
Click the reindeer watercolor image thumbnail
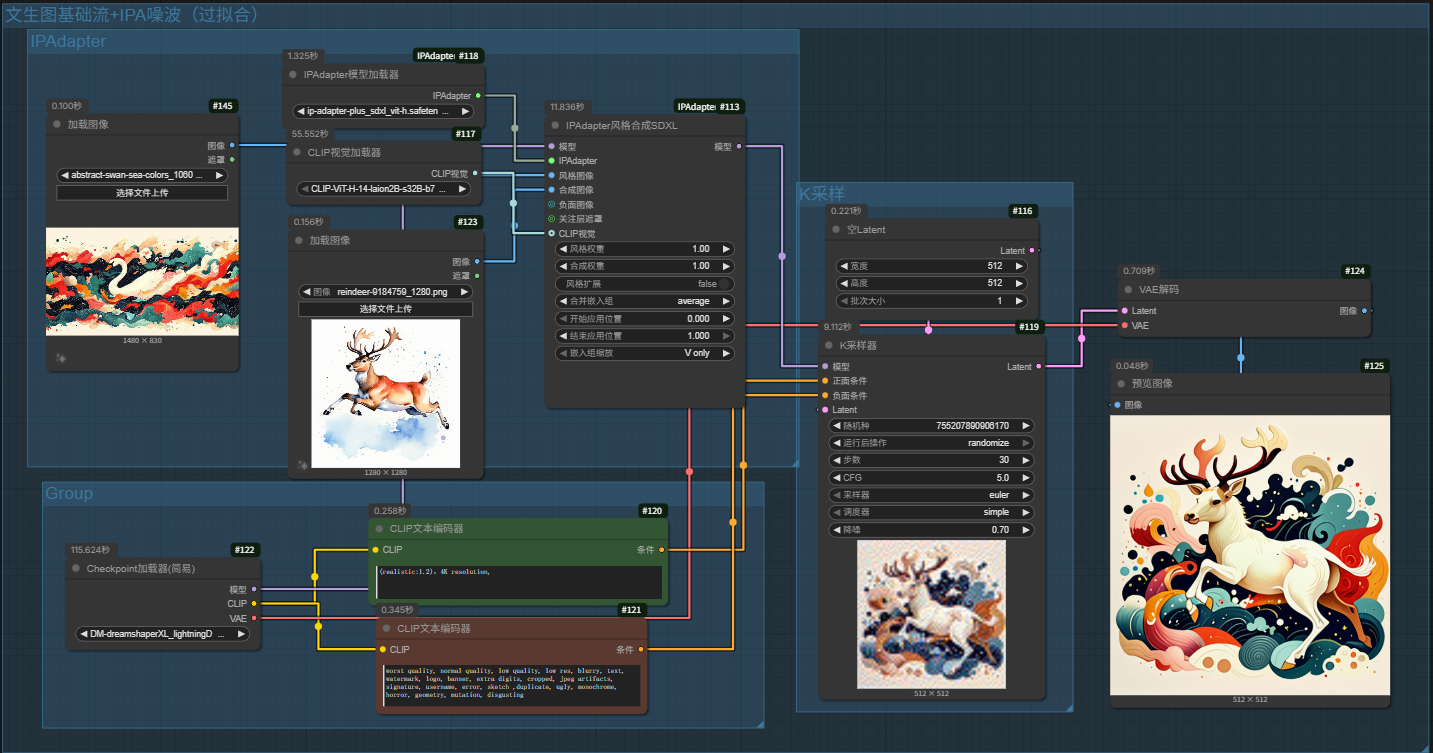pos(385,393)
